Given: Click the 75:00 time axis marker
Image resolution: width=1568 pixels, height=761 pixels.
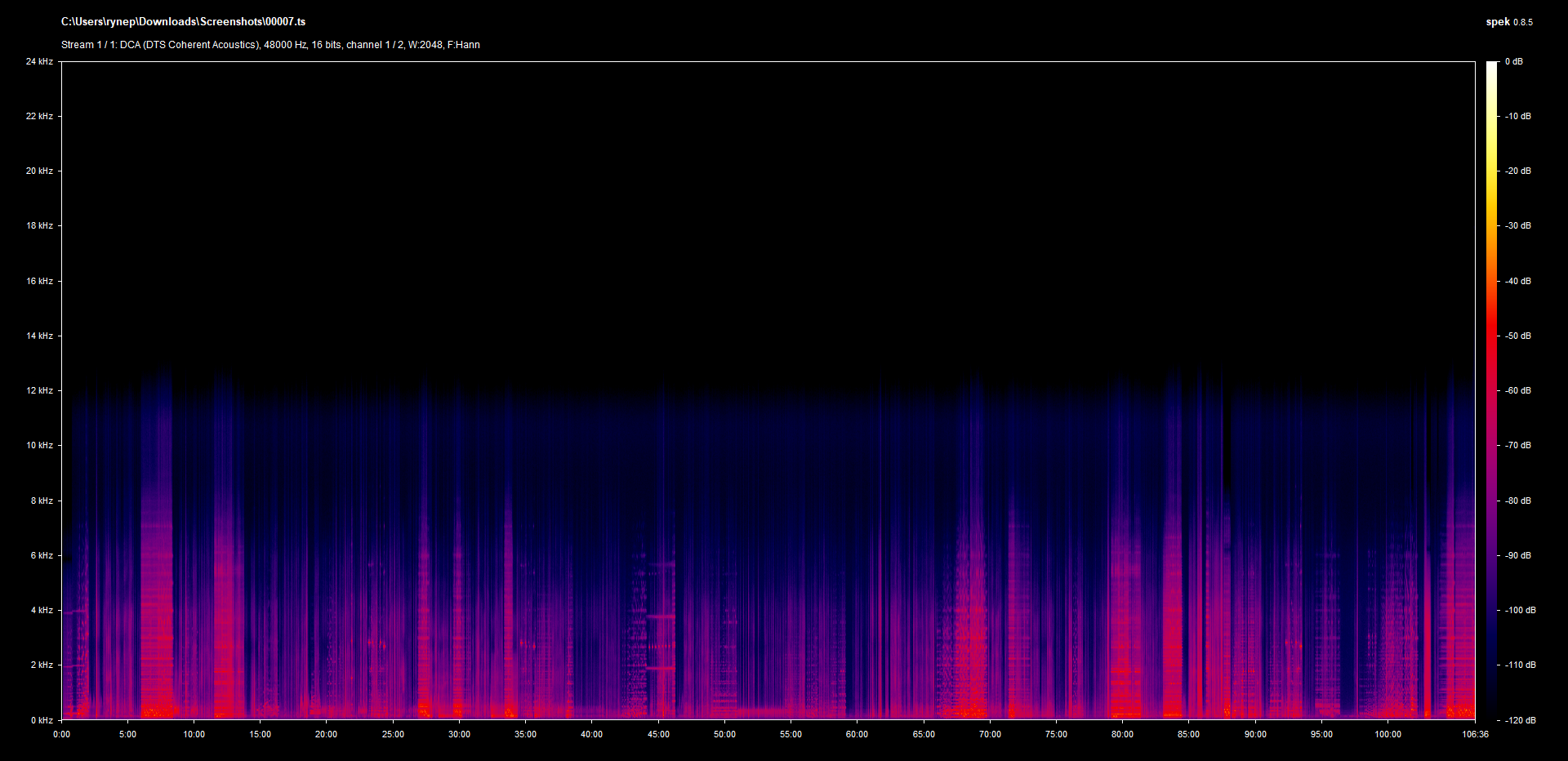Looking at the screenshot, I should [1056, 734].
